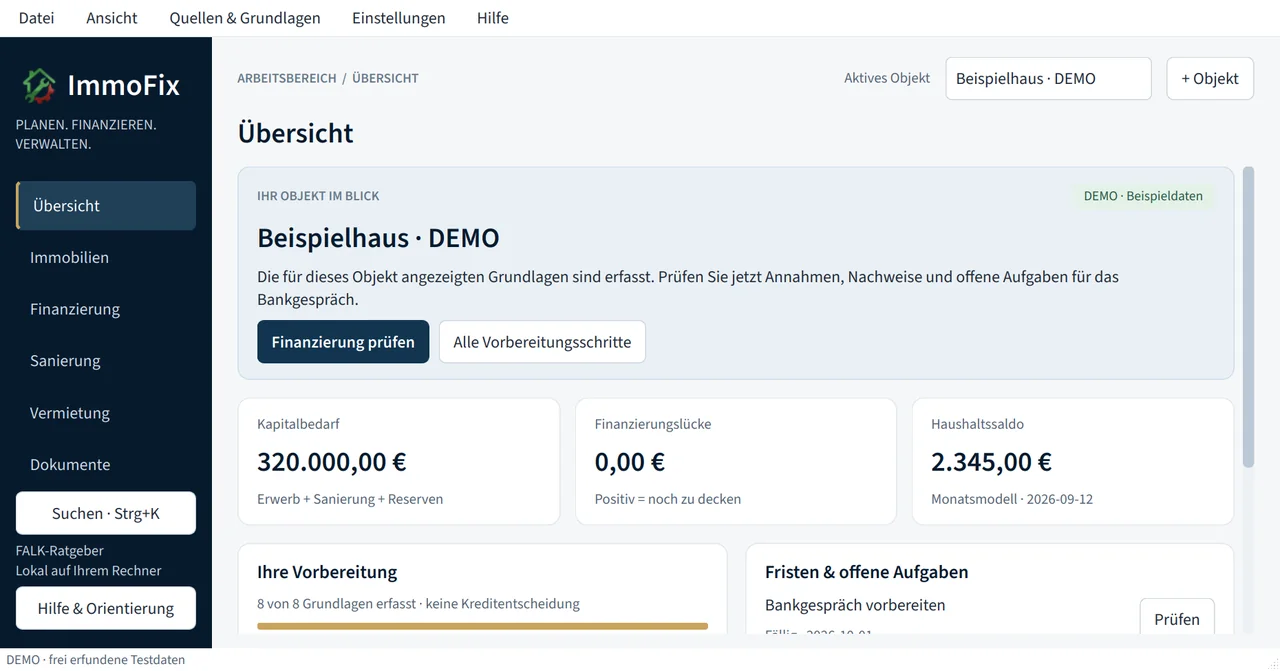
Task: Show Alle Vorbereitungsschritte
Action: pyautogui.click(x=542, y=342)
